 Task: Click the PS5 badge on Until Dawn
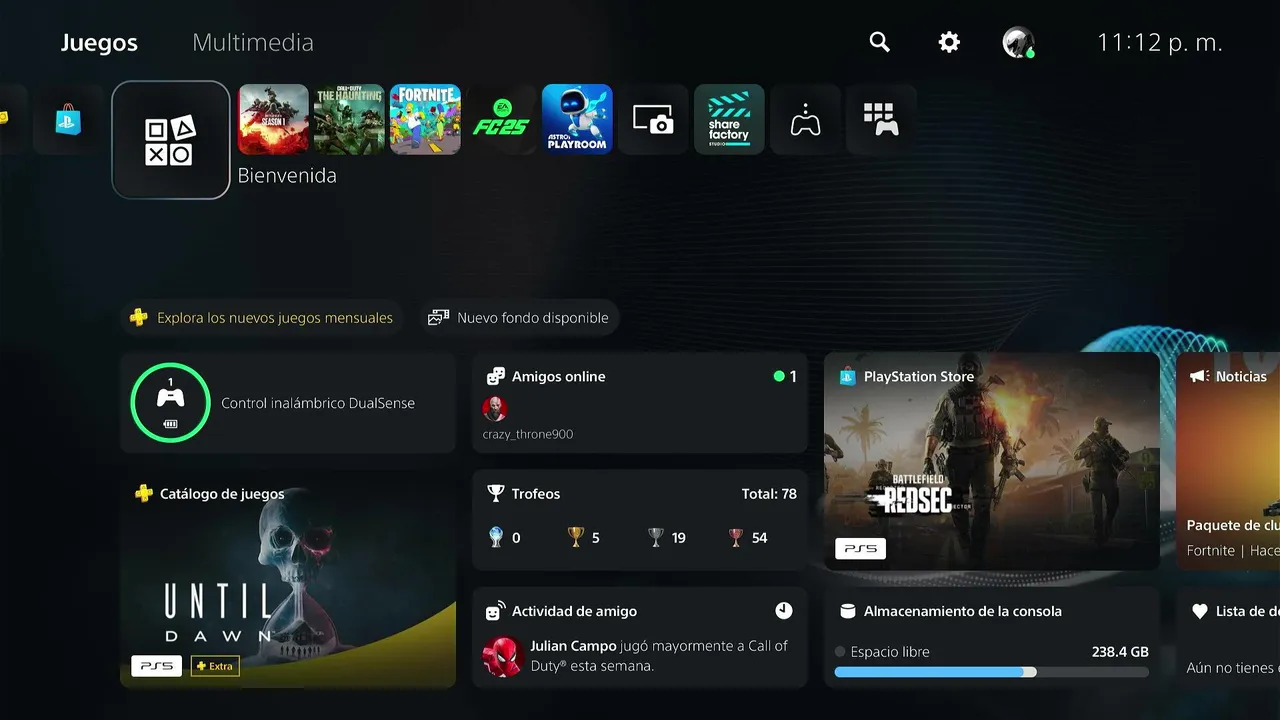tap(156, 666)
